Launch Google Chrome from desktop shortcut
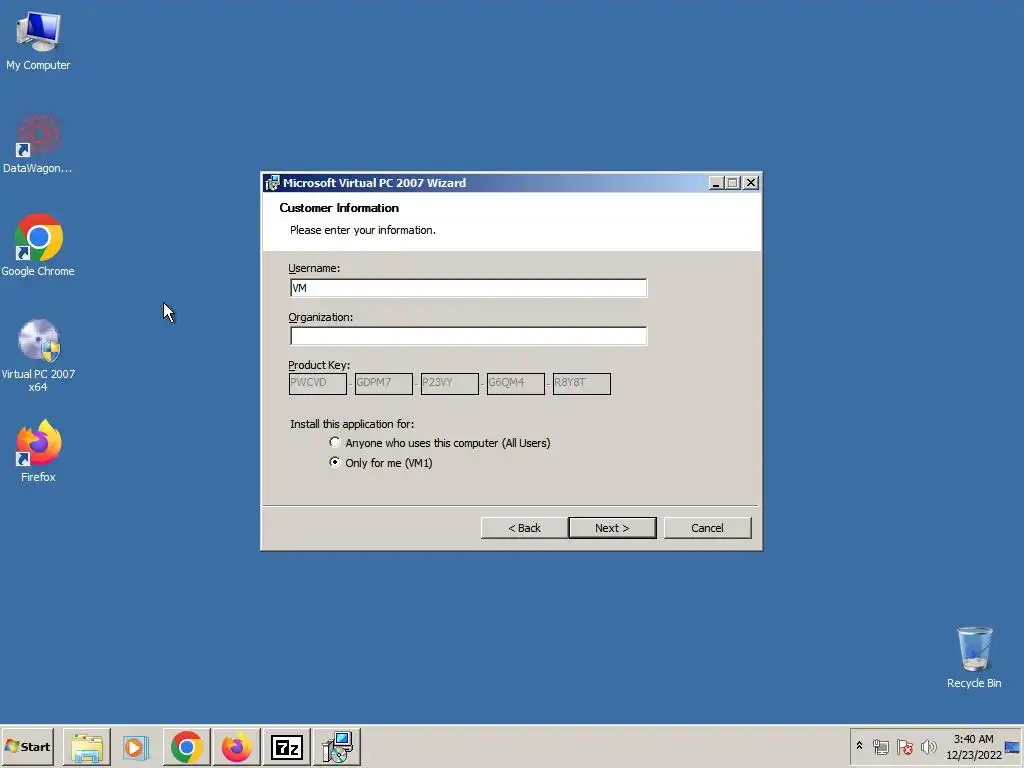 coord(38,245)
